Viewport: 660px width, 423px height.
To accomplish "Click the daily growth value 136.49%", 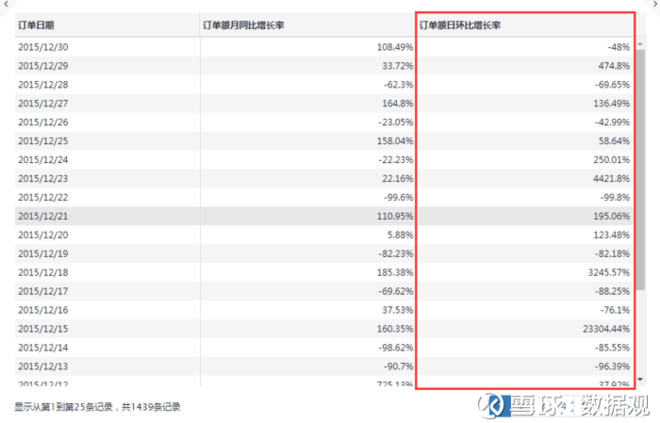I will [612, 104].
